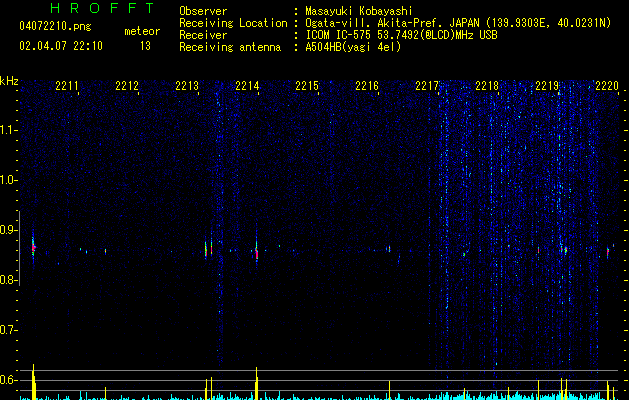This screenshot has height=400, width=629.
Task: Select the location text Ogata-vill. Akita-Pref. JAPAN
Action: point(390,23)
